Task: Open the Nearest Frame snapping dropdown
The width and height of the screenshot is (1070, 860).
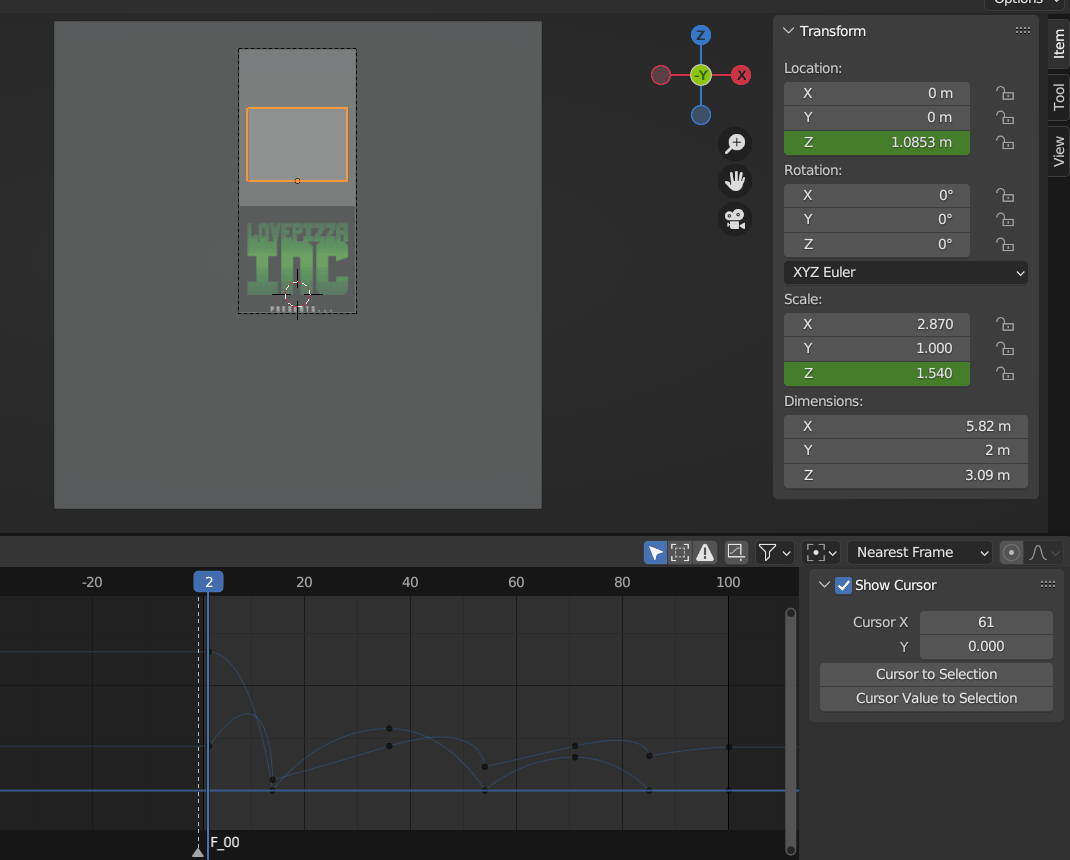Action: tap(919, 552)
